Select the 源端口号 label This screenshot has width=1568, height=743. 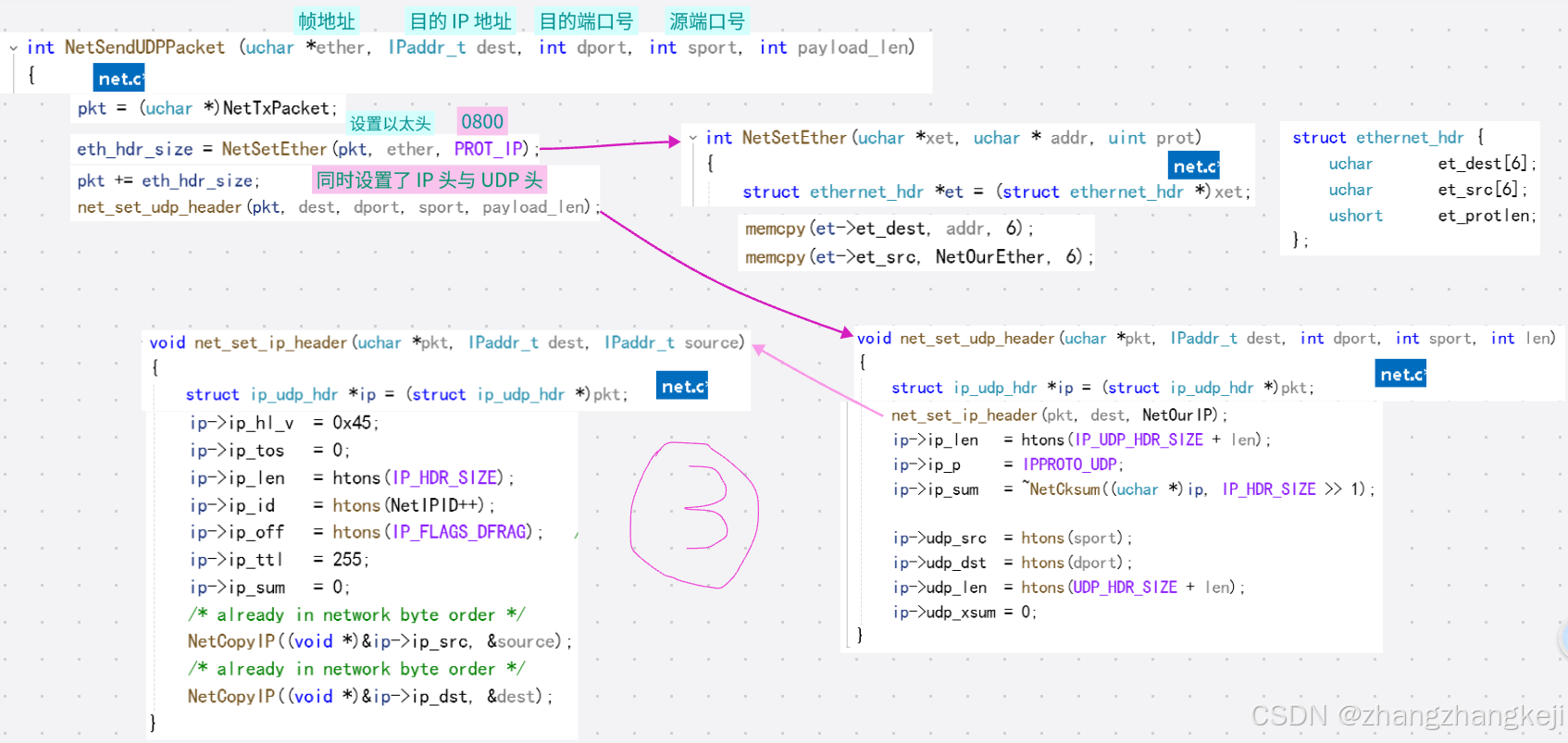pyautogui.click(x=707, y=21)
